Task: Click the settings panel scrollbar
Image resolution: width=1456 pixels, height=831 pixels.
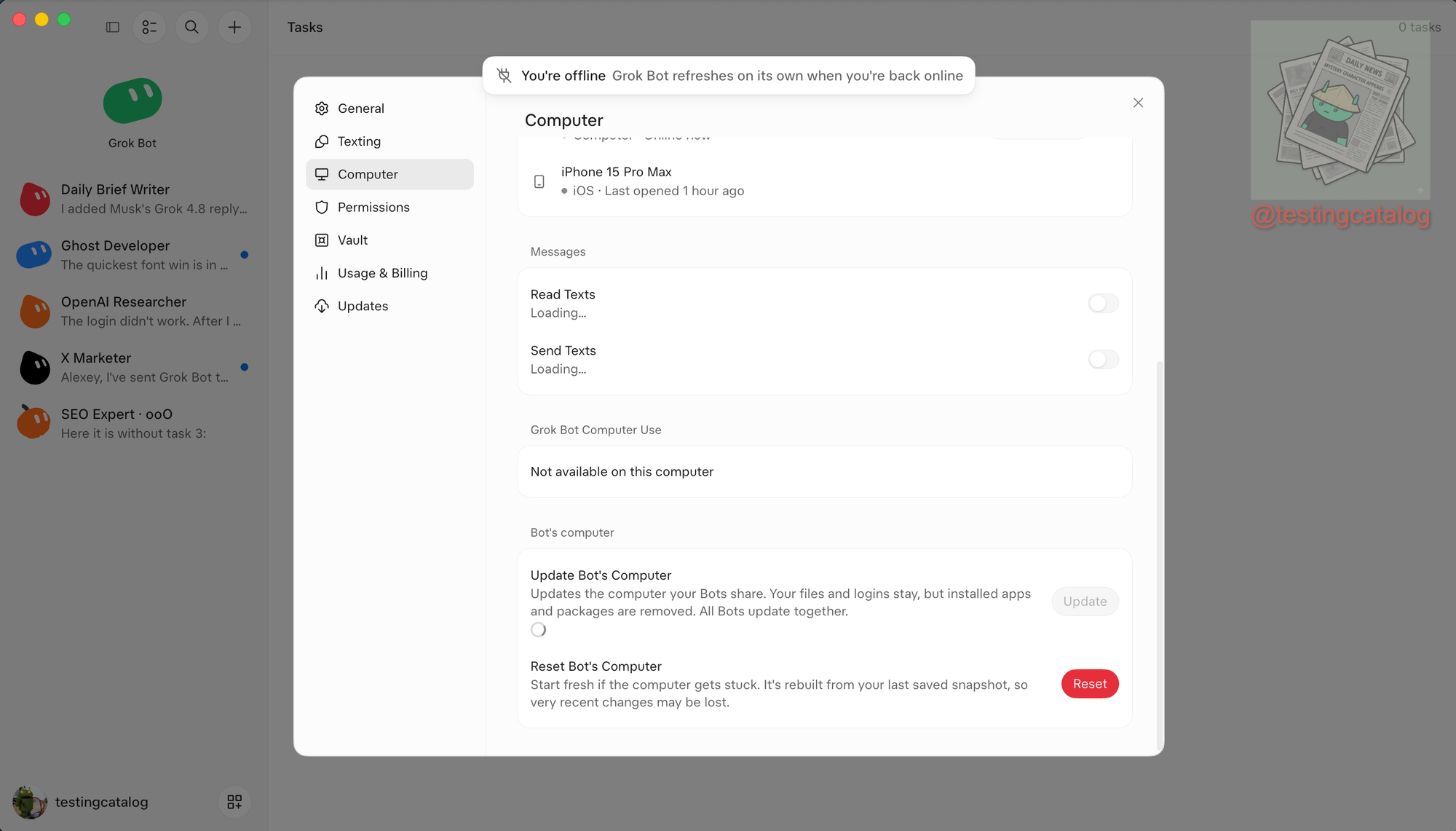Action: pos(1159,556)
